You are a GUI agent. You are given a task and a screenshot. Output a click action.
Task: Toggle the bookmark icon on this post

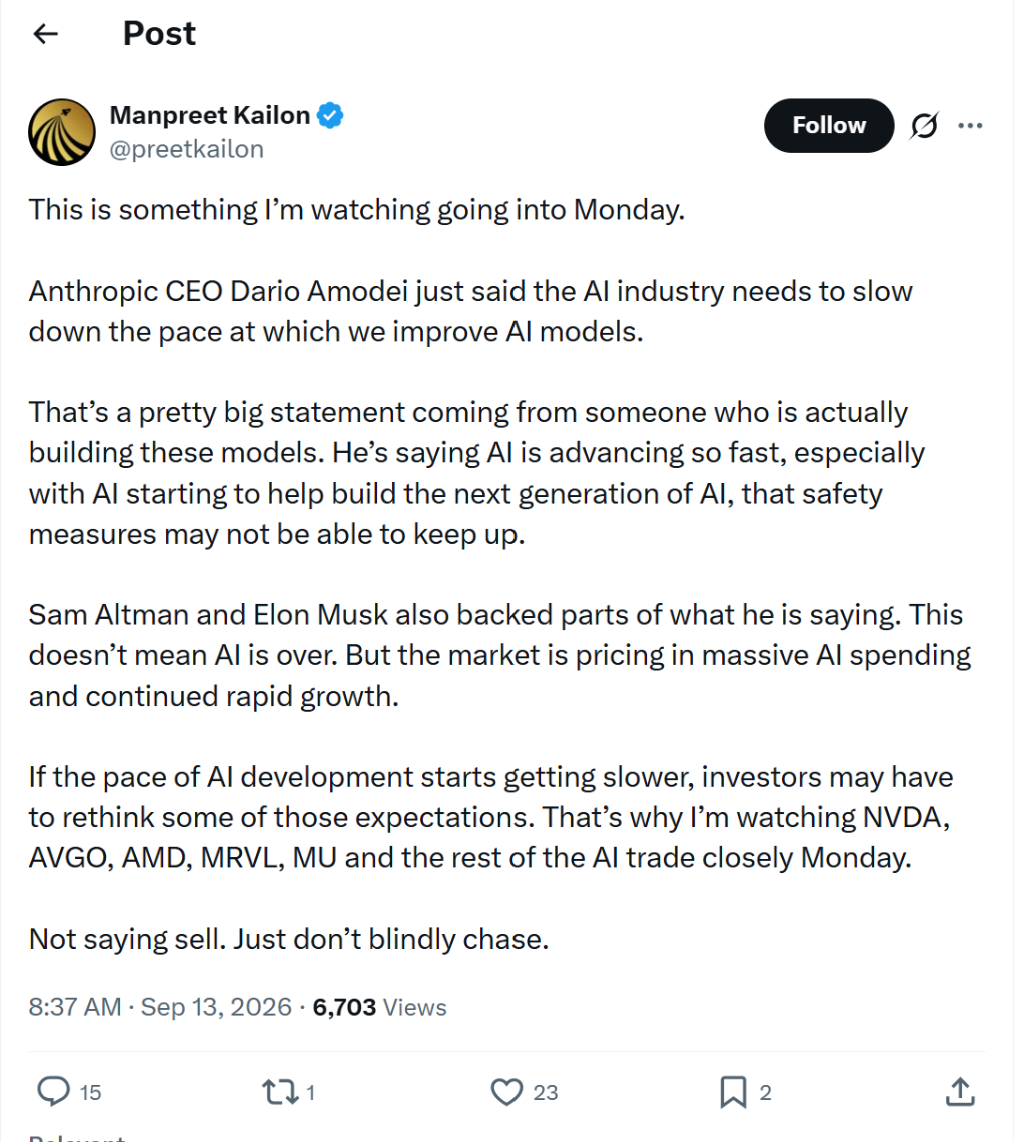733,1092
